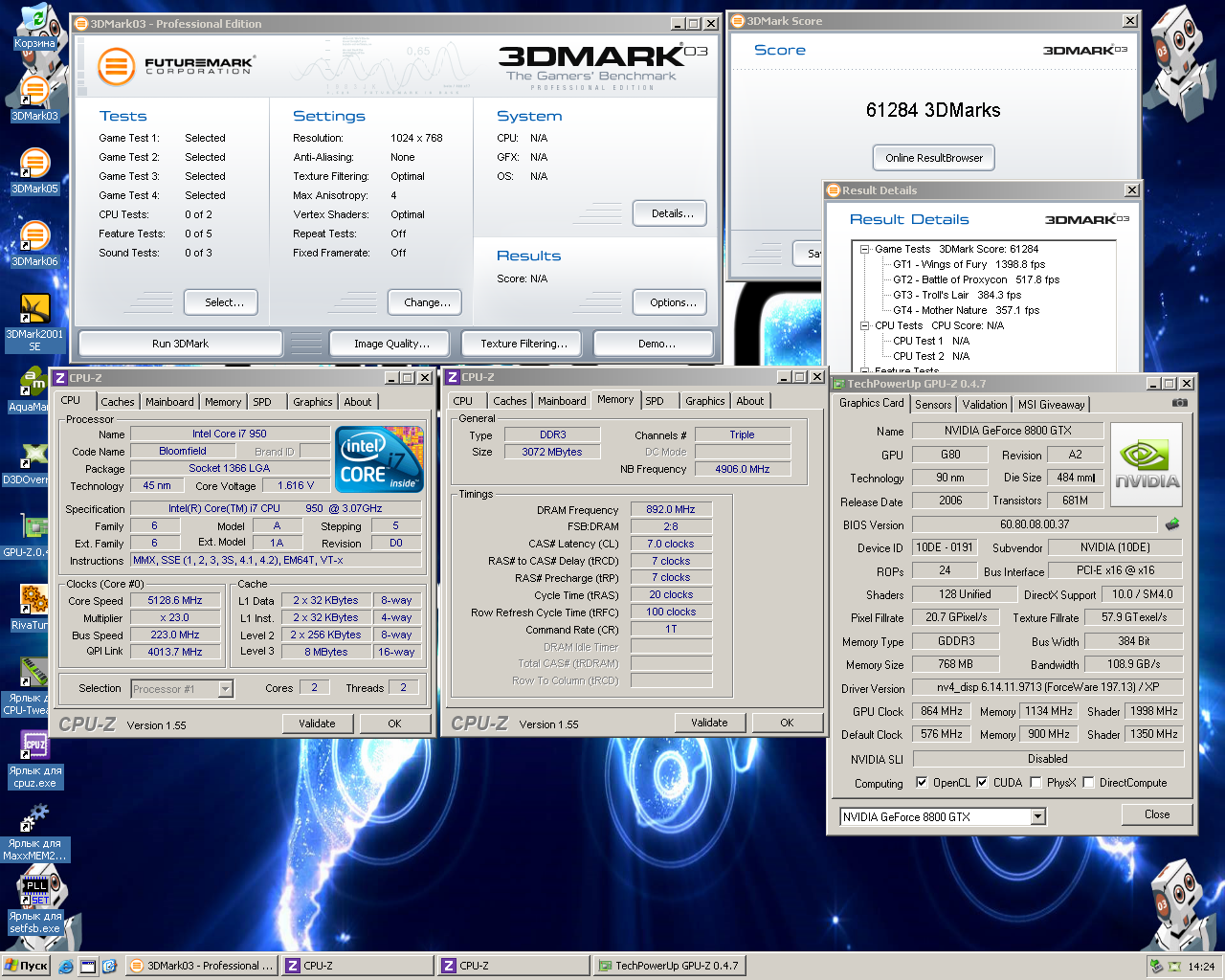Click the Пуск Start button
This screenshot has width=1225, height=980.
pos(26,966)
